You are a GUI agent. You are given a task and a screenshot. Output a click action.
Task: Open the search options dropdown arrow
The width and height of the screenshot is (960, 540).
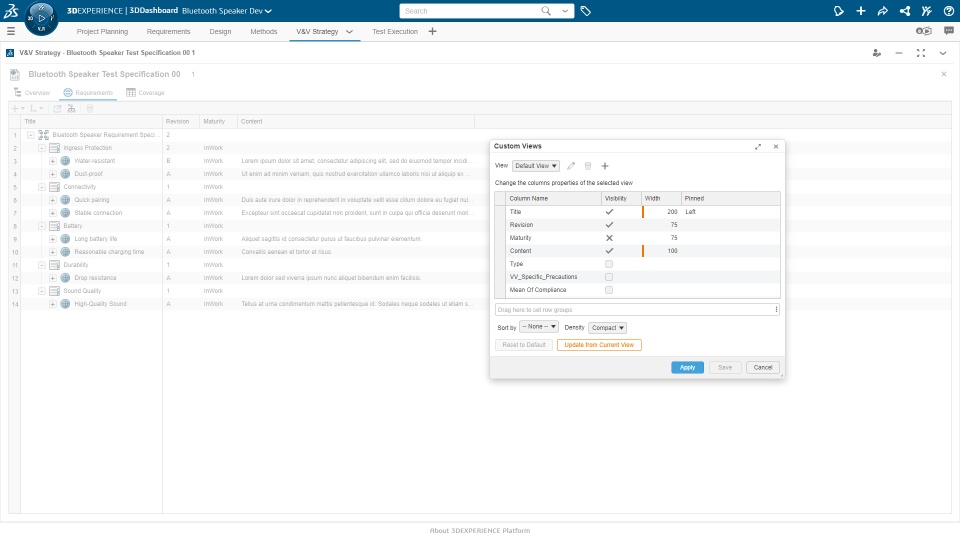coord(564,11)
